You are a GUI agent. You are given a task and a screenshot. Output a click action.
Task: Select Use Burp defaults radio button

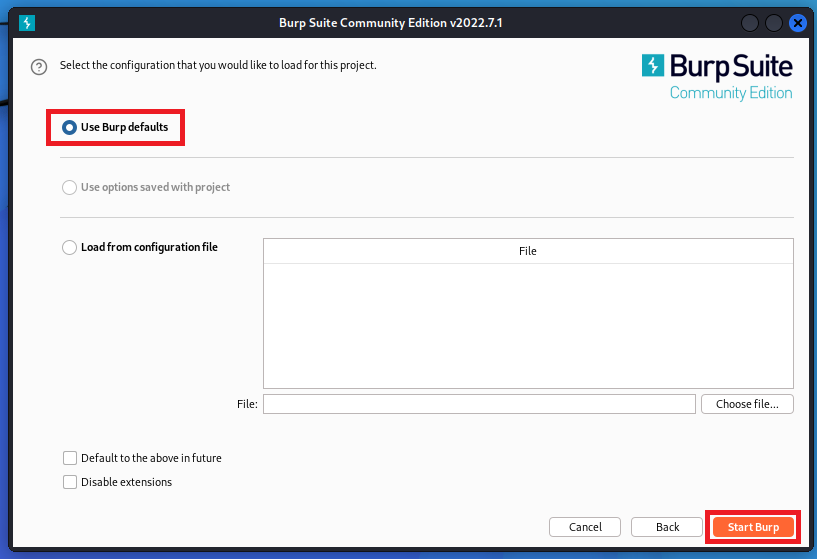pyautogui.click(x=69, y=128)
